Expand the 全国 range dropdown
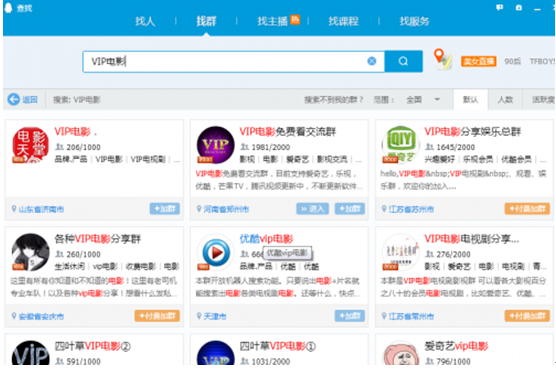The image size is (556, 374). pos(423,100)
